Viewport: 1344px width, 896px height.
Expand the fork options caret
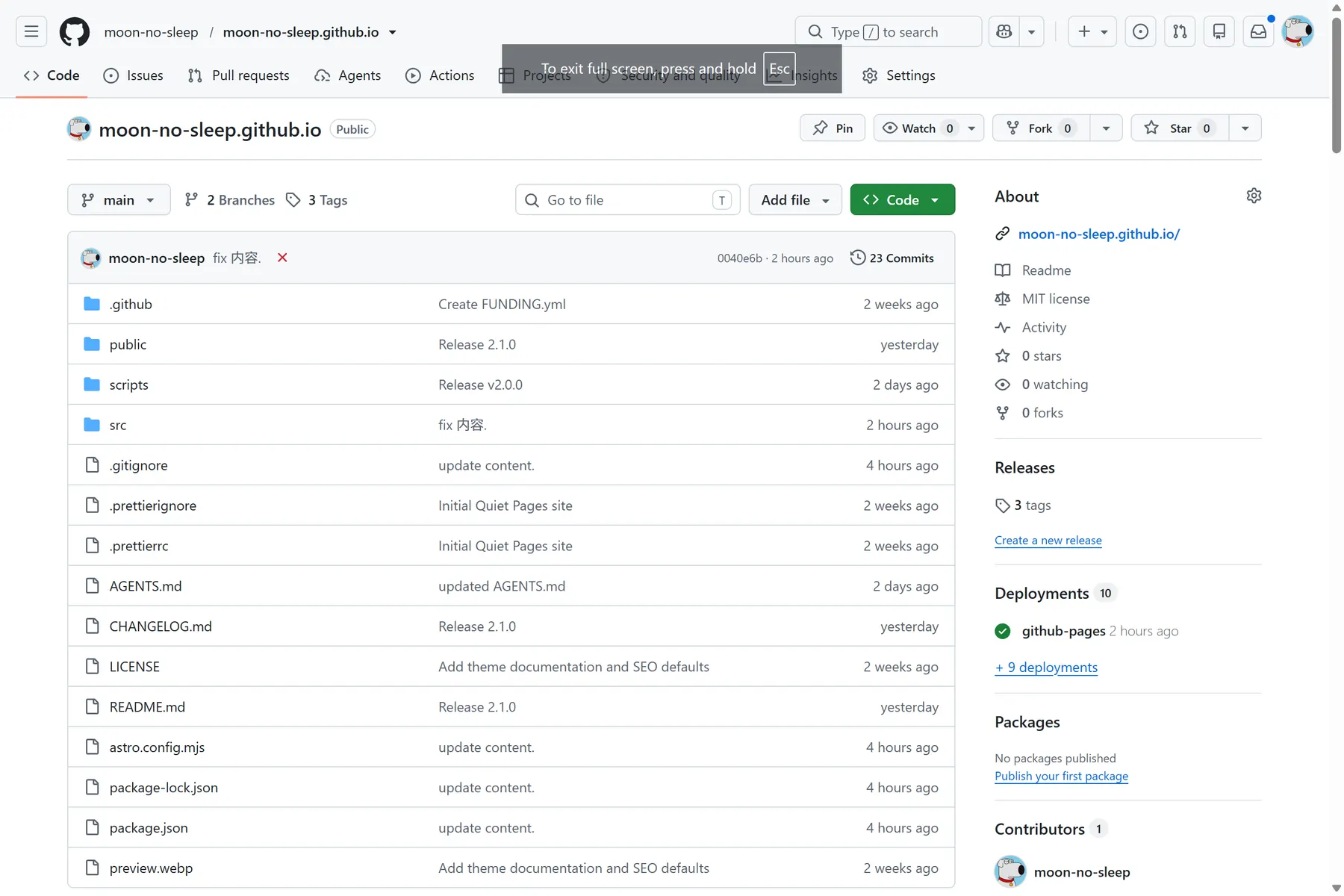click(1106, 128)
